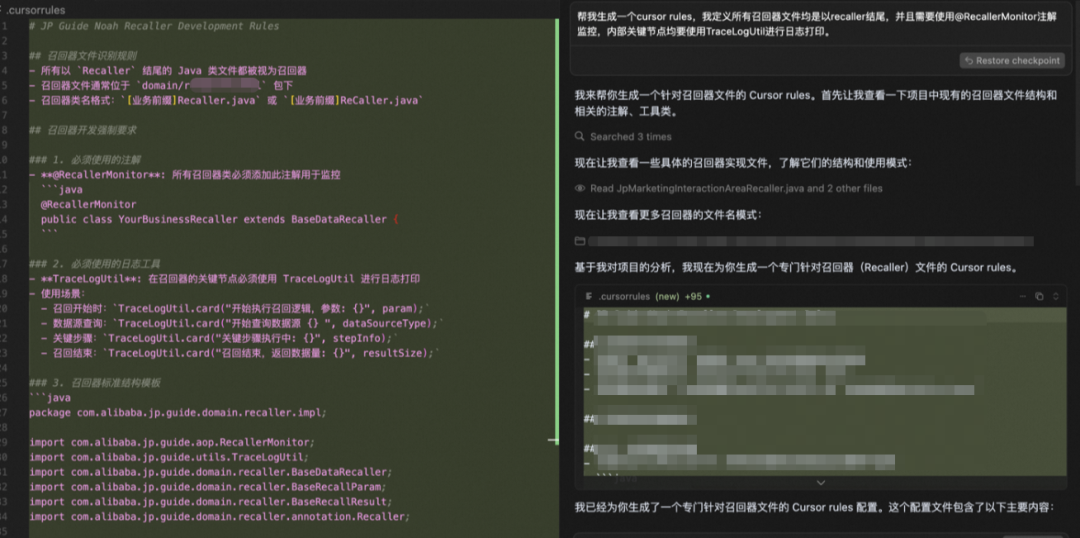Toggle the collapse arrows on the .cursorrules code block
1080x538 pixels.
point(1055,296)
